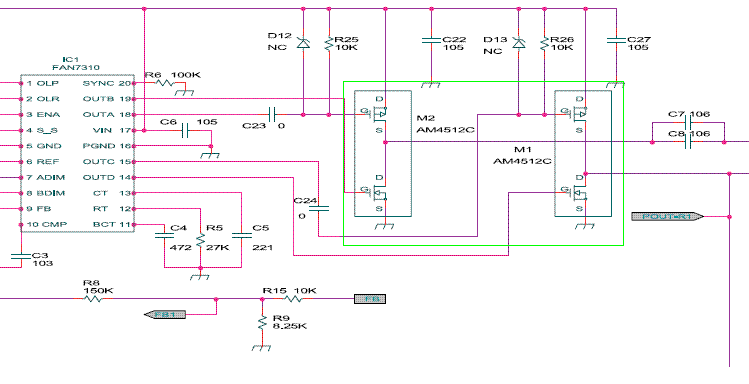Click the R9 8.25K resistor

point(262,323)
